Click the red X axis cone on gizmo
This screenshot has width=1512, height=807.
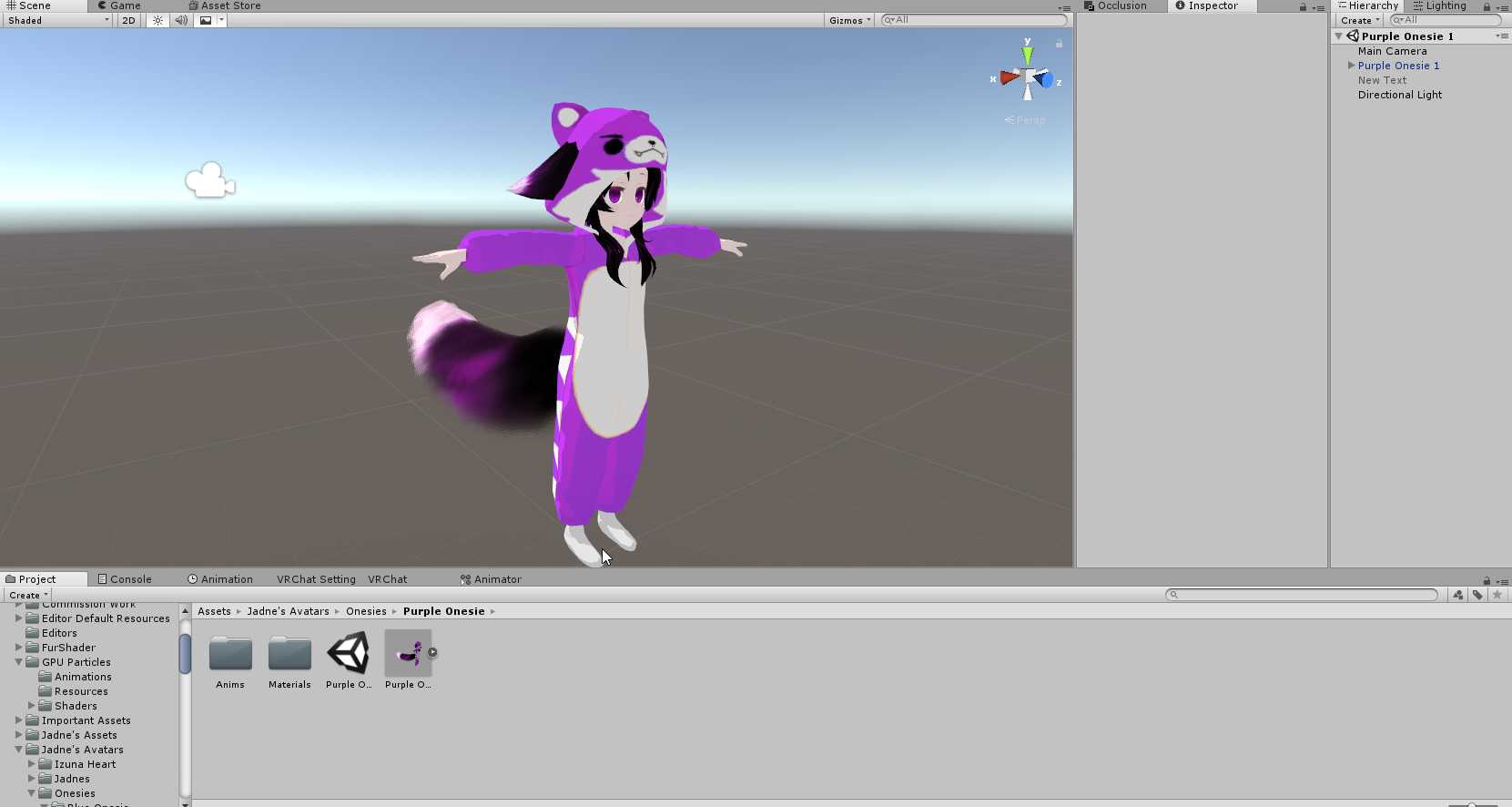point(1008,78)
